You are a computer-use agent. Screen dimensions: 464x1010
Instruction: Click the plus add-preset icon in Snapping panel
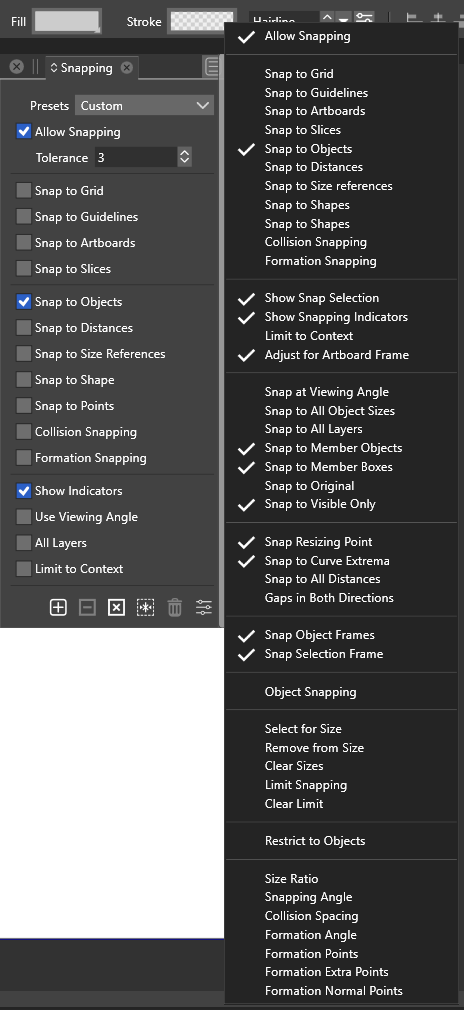click(58, 607)
